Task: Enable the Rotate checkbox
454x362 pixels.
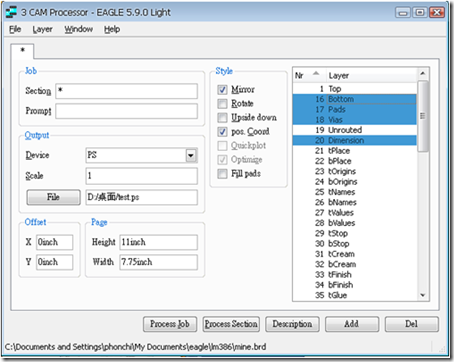Action: 222,104
